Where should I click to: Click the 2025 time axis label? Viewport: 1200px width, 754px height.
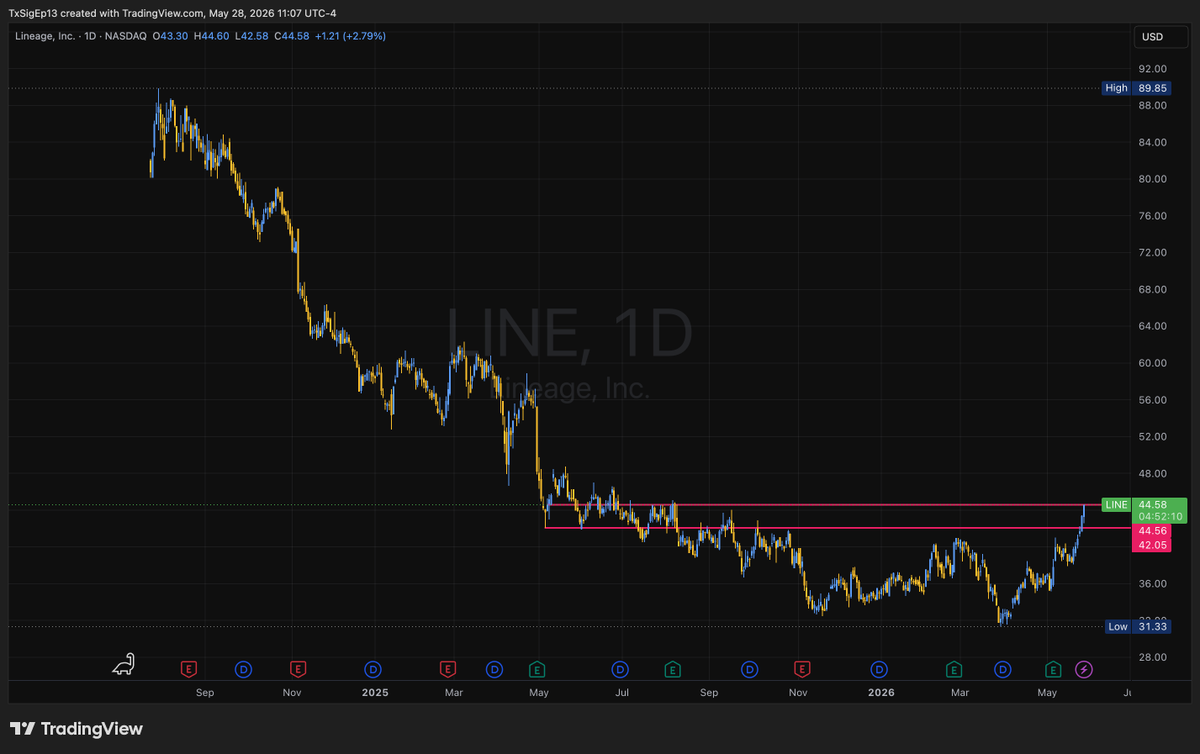(x=375, y=692)
